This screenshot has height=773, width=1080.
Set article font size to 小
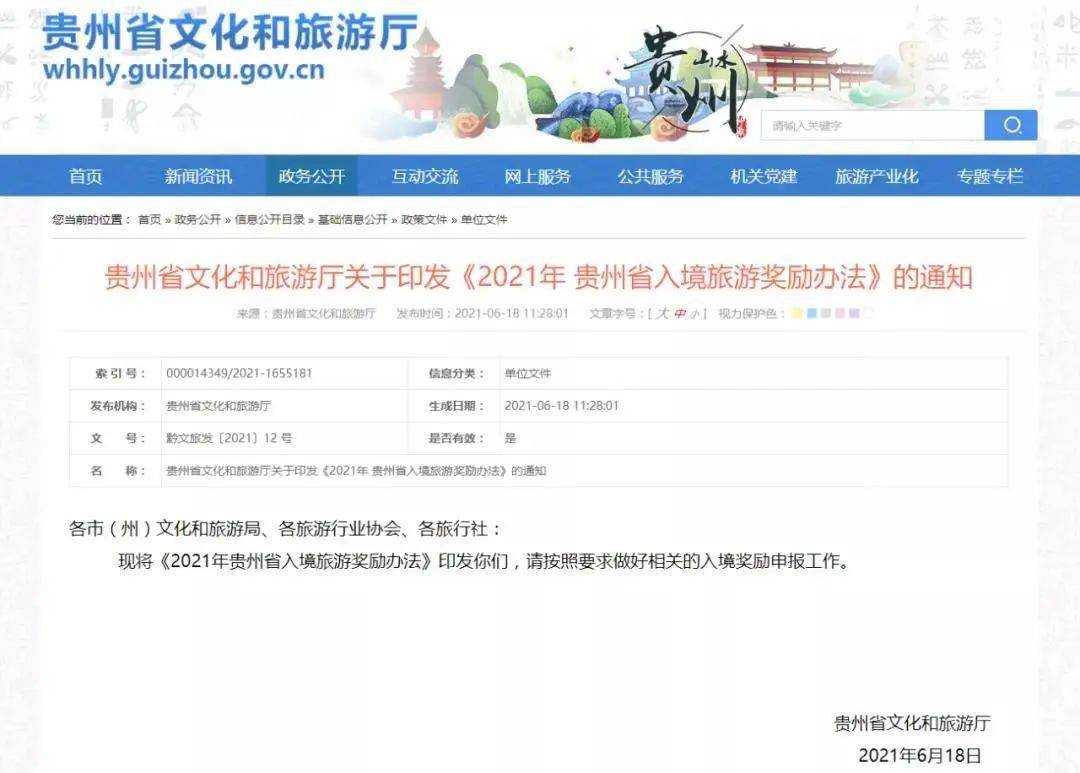(696, 313)
